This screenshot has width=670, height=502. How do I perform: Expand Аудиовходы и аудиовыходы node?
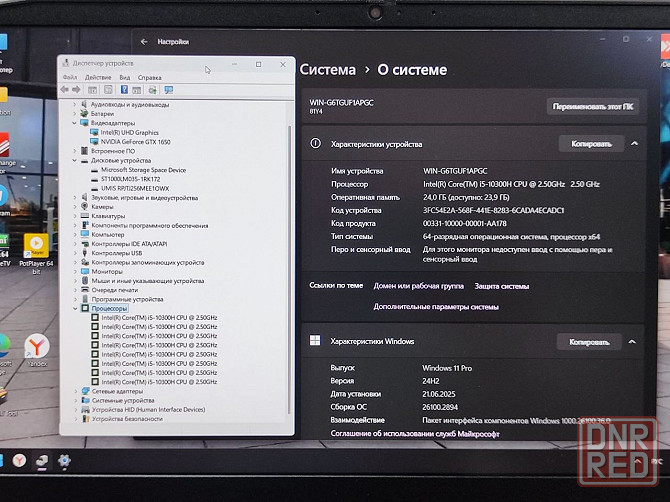click(74, 104)
